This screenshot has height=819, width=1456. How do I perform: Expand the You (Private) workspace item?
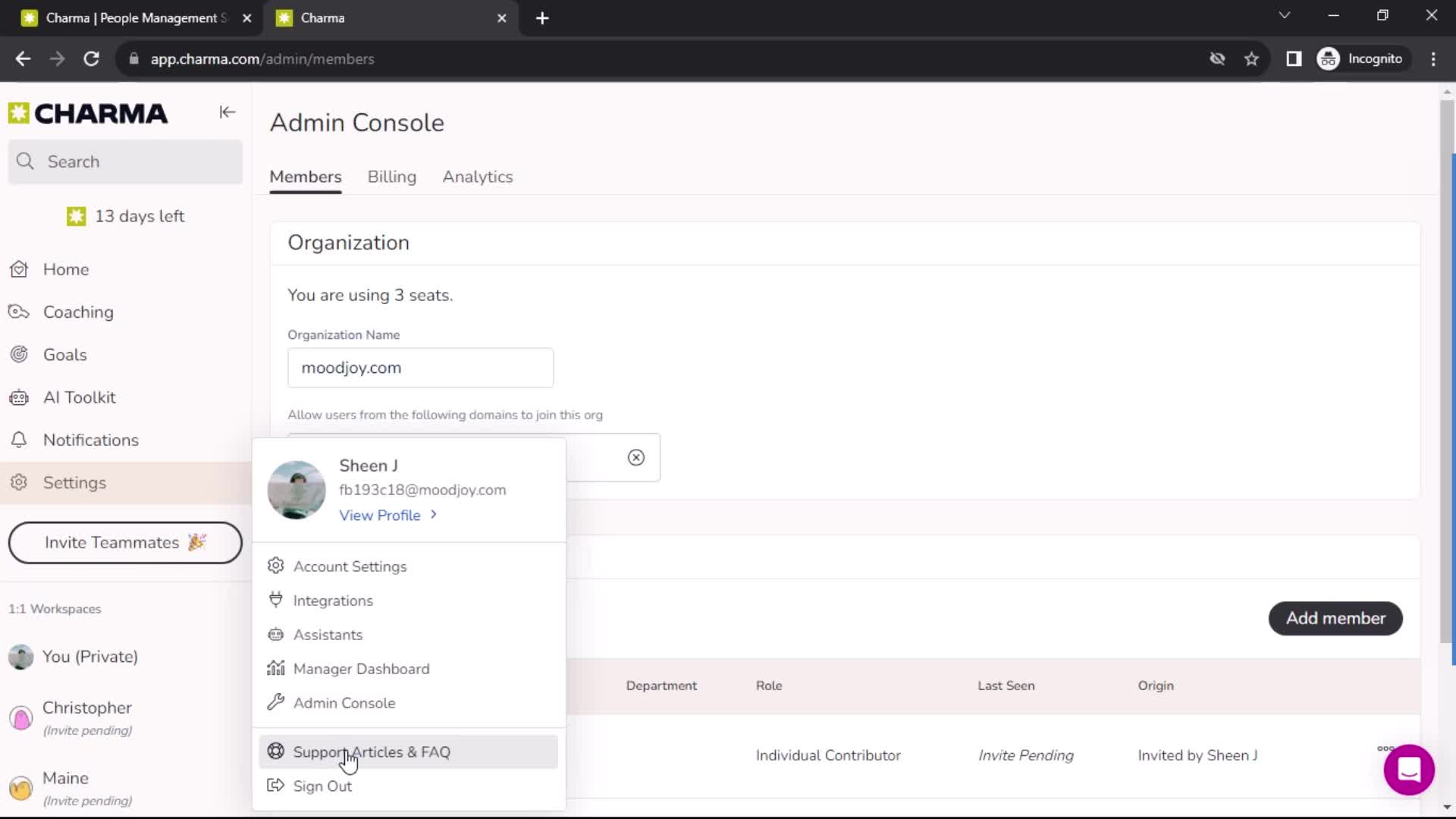pyautogui.click(x=90, y=656)
